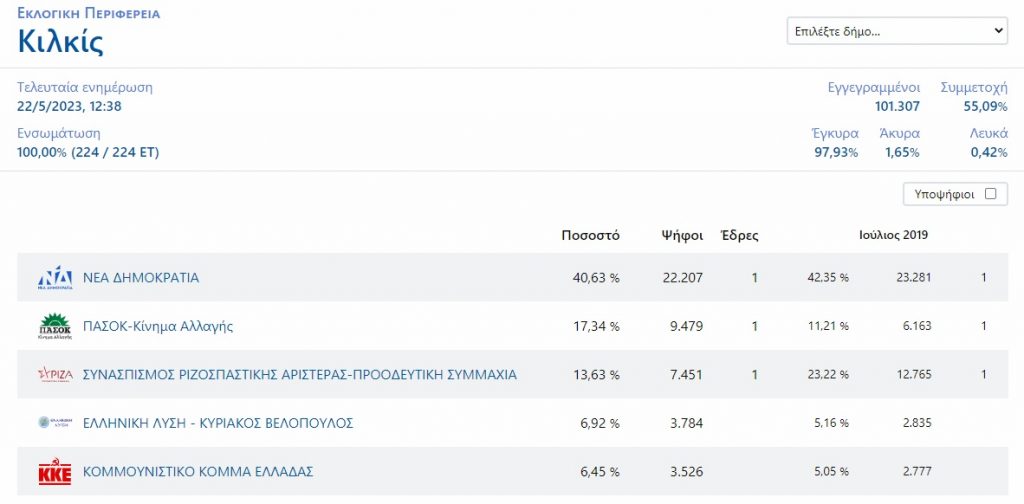Click the Εγγεγραμμένοι 101.307 value
Viewport: 1024px width, 504px height.
click(x=897, y=106)
